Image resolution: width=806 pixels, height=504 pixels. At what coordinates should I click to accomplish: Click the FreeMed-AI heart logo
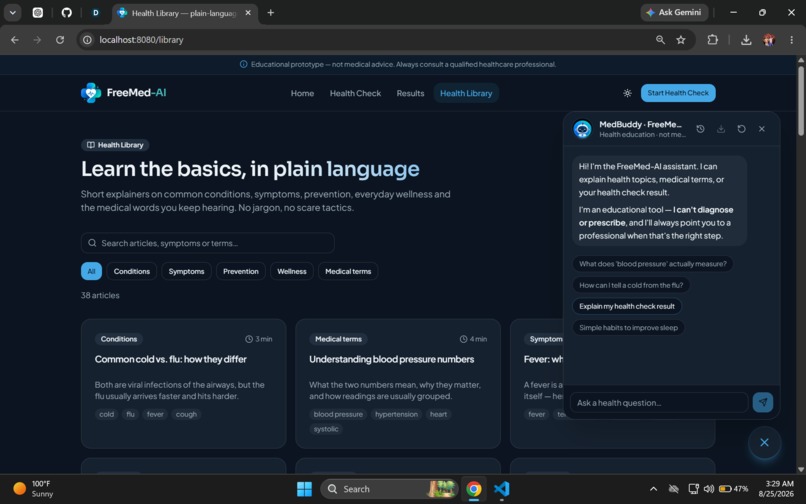pos(91,93)
